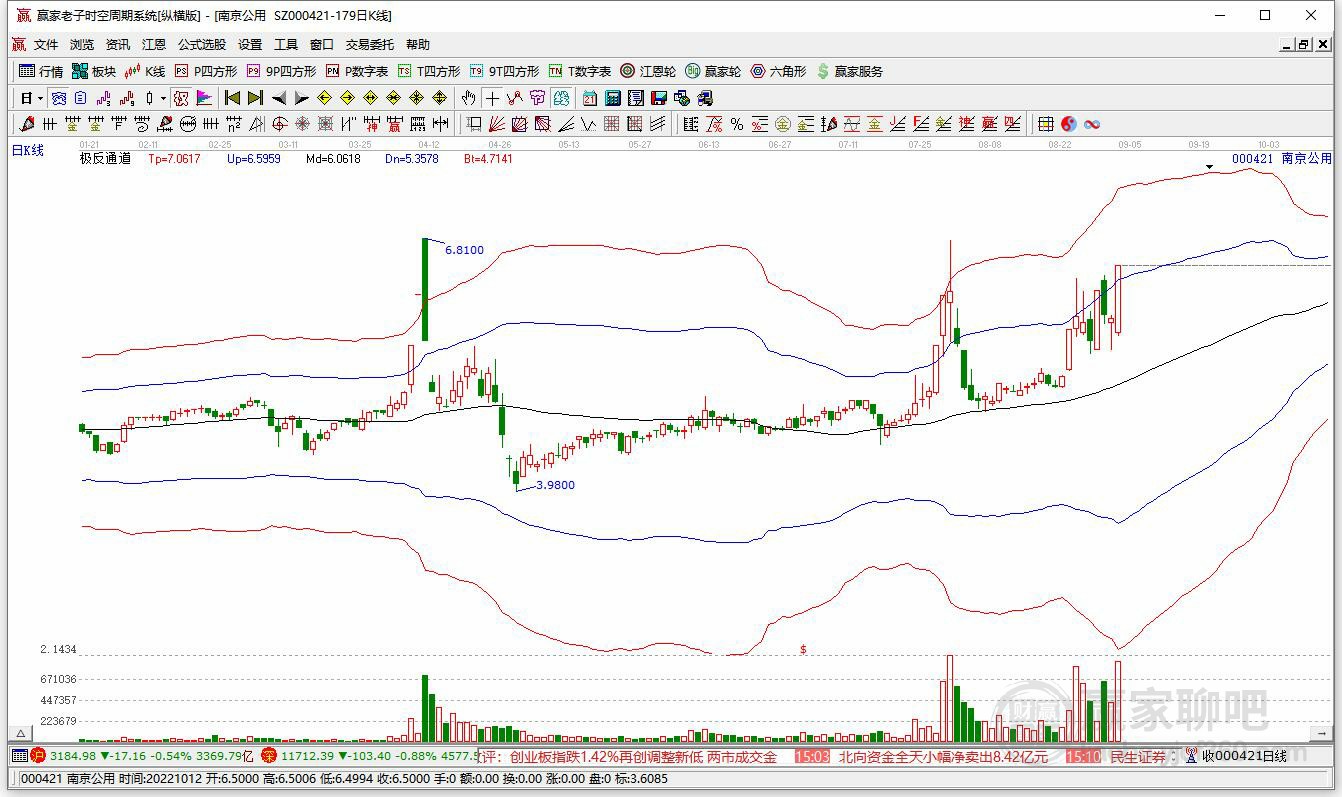This screenshot has height=797, width=1342.
Task: Click the 6.8100 high price label
Action: 464,250
